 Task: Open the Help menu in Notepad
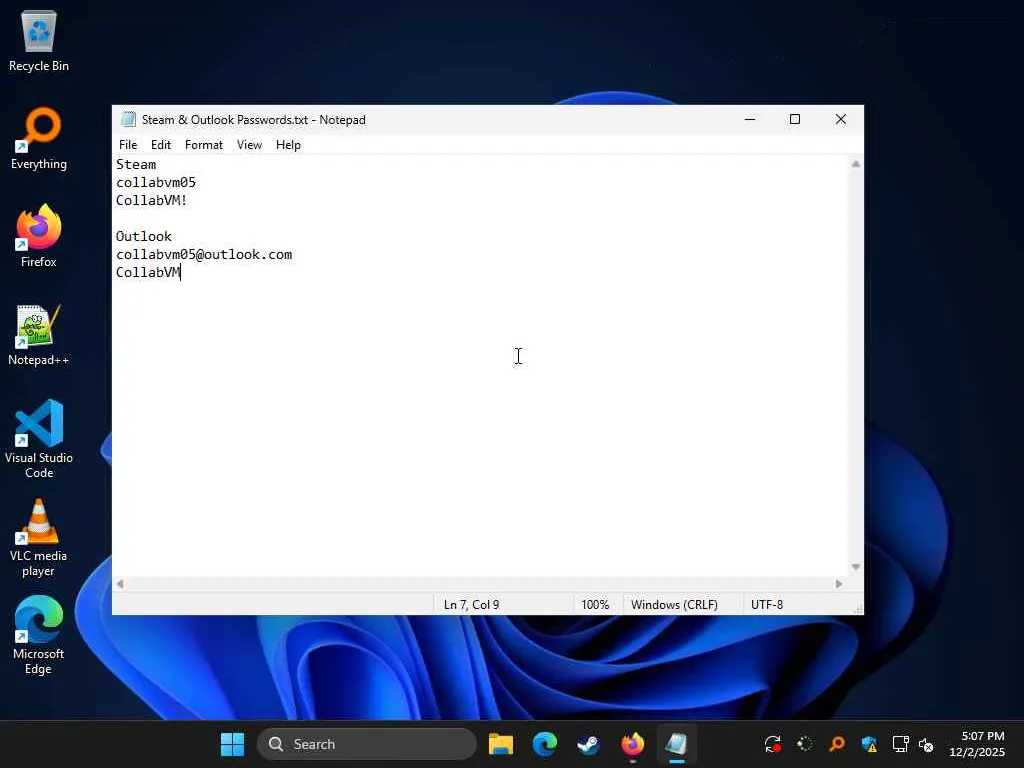(288, 145)
